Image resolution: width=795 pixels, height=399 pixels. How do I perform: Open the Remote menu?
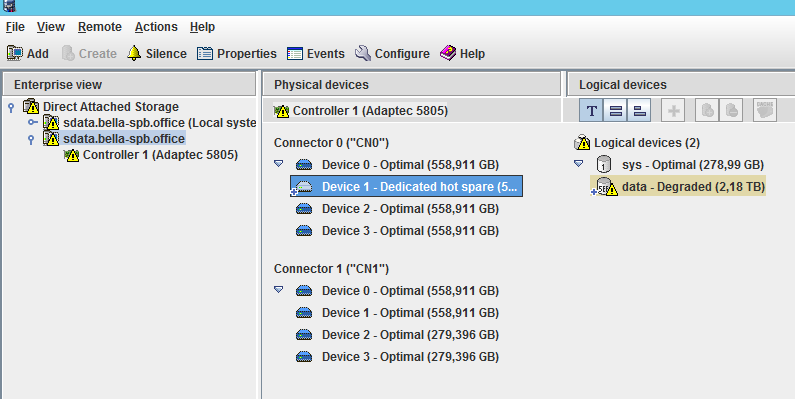[100, 27]
